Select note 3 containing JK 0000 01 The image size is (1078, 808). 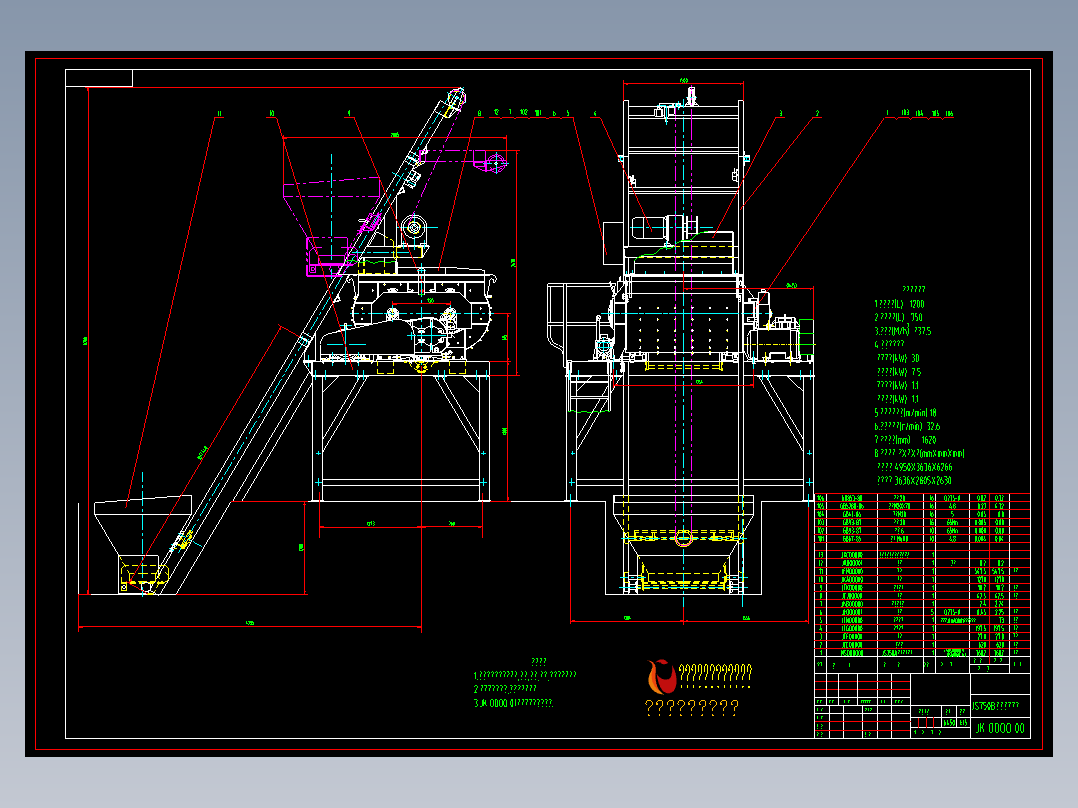coord(513,703)
